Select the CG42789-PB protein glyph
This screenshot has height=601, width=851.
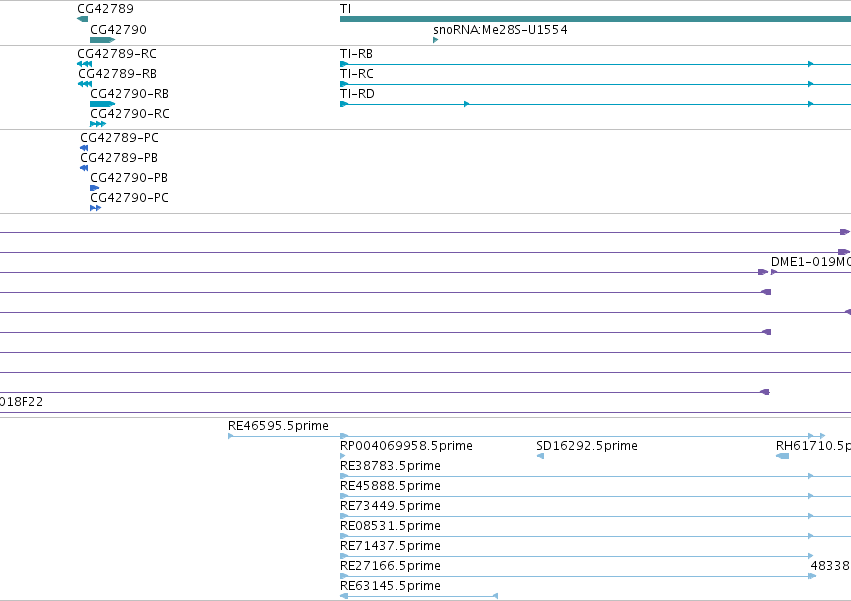84,168
